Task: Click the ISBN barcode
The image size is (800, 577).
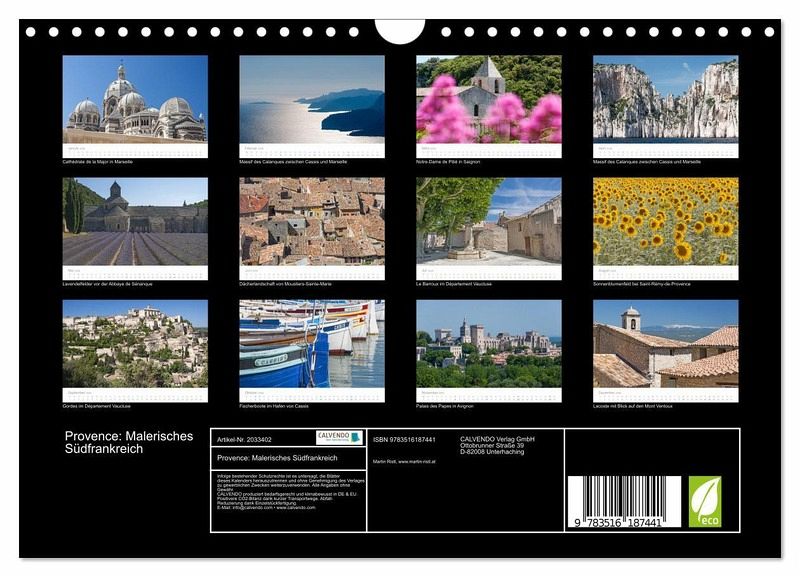Action: tap(624, 501)
